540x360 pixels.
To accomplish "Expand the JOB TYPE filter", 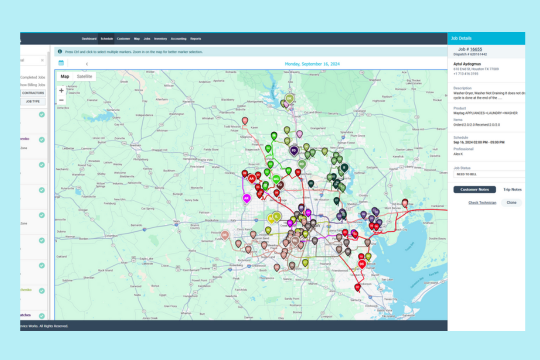I will [33, 102].
